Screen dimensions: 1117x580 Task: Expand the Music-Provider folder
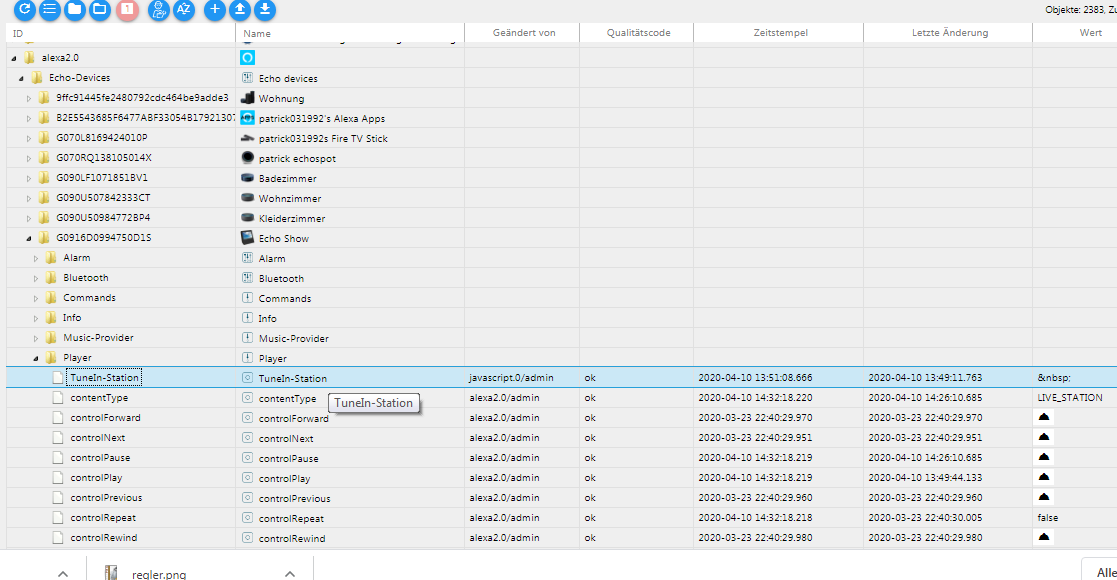coord(36,338)
